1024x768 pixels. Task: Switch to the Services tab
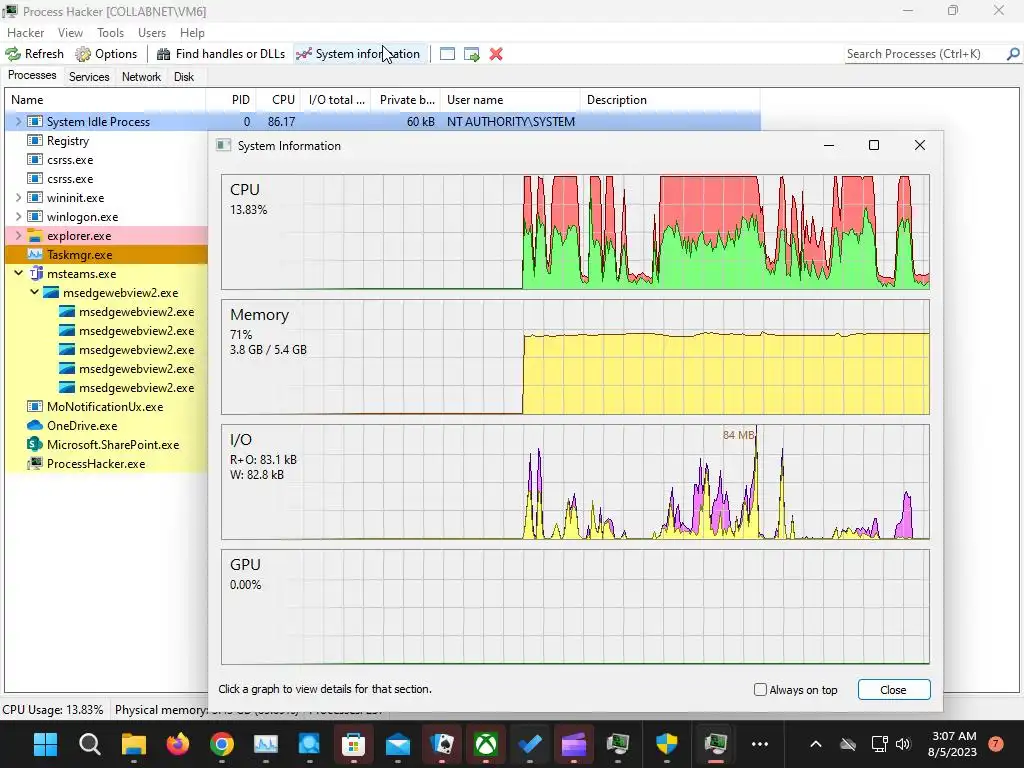[x=89, y=77]
